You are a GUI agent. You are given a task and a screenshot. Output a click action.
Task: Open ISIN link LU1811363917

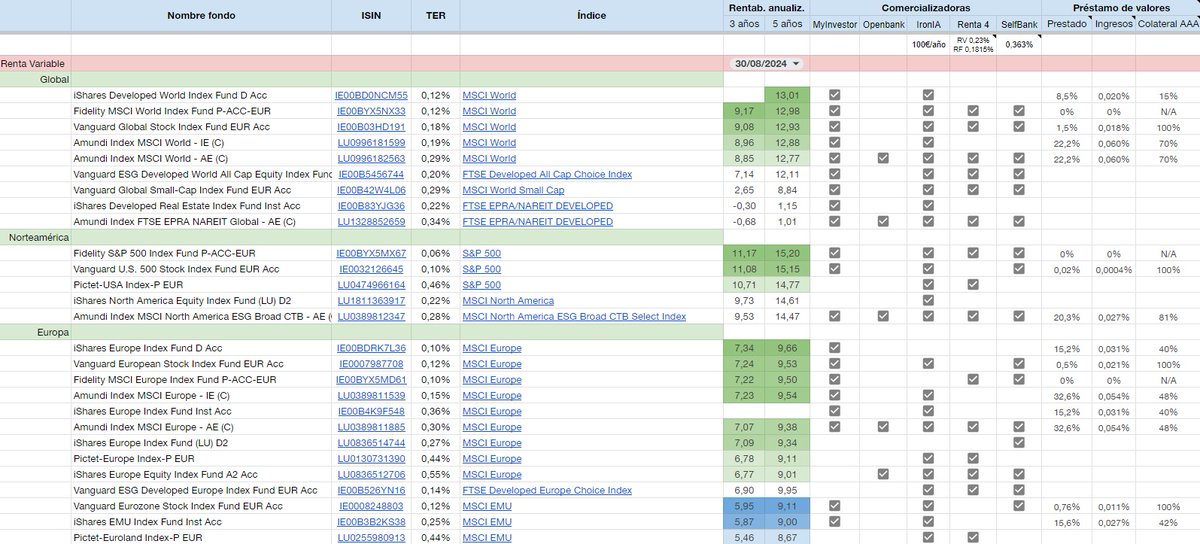(371, 301)
